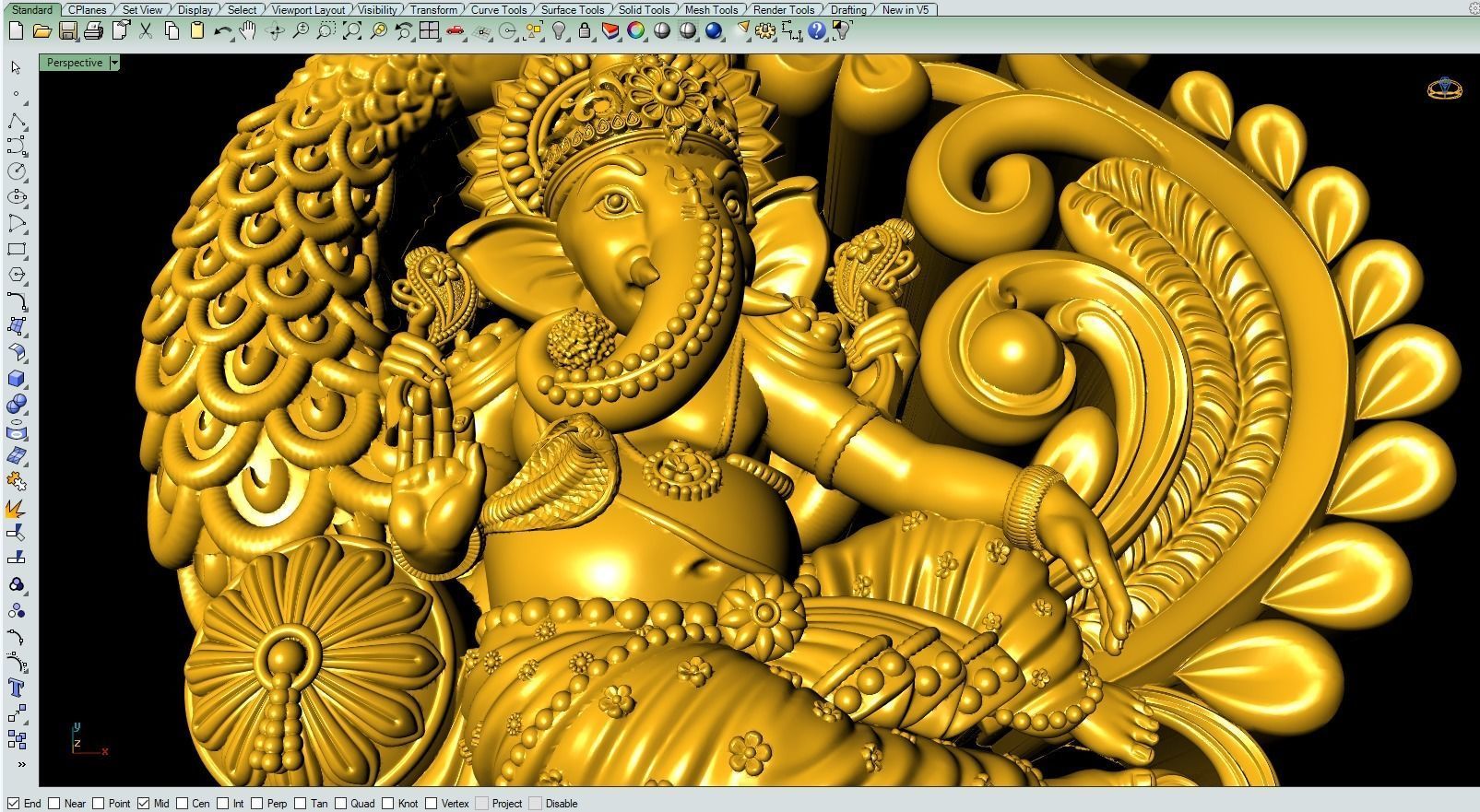Toggle the Tan osnap checkbox
Viewport: 1480px width, 812px height.
pos(301,803)
